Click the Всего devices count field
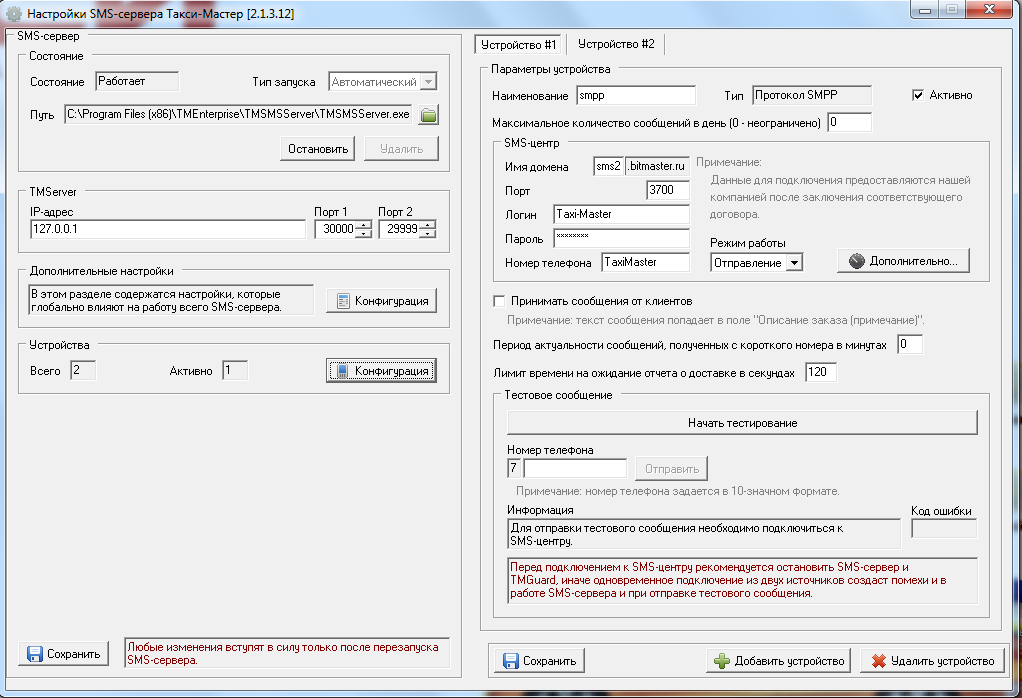The image size is (1022, 698). tap(83, 370)
